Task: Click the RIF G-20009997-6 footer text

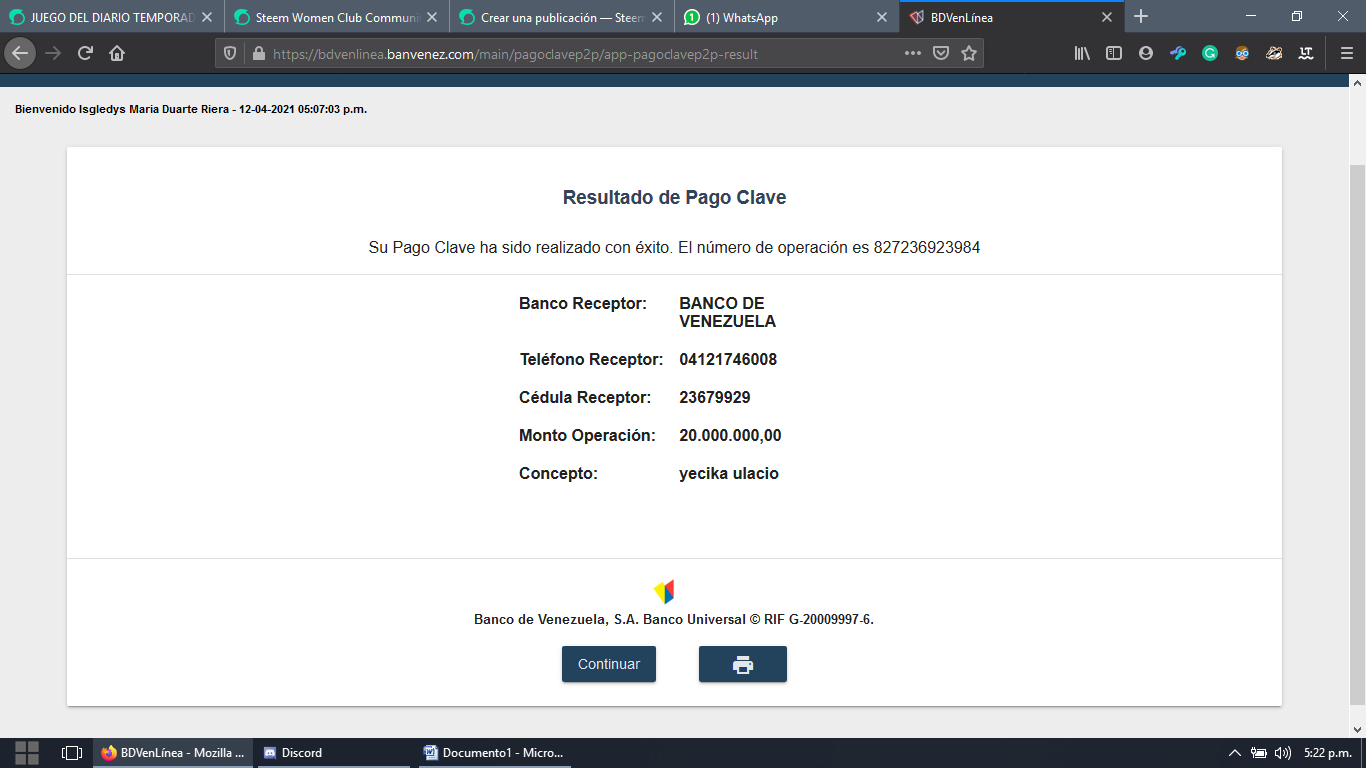Action: tap(819, 620)
